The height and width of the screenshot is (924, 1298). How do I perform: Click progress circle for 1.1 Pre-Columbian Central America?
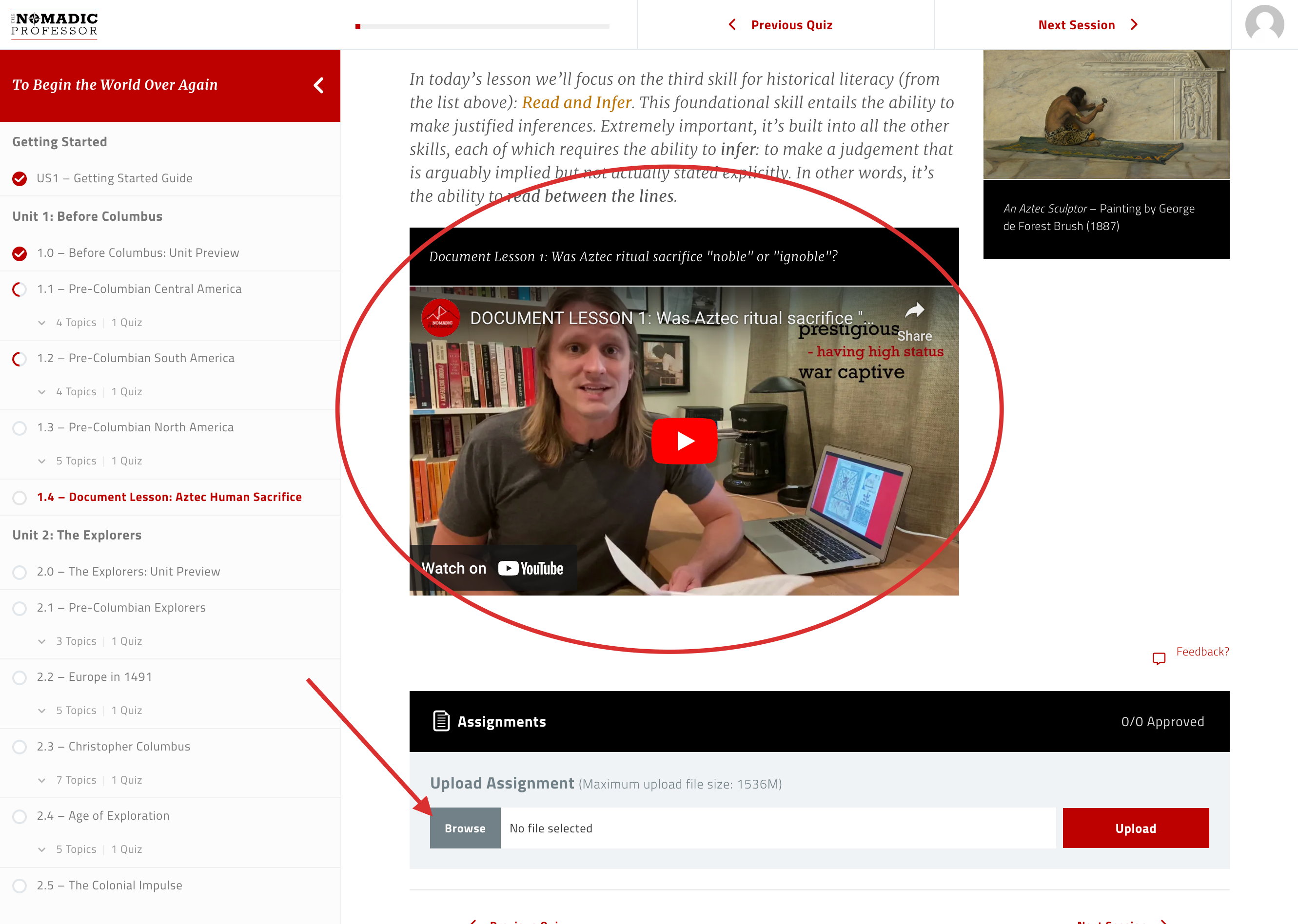(x=20, y=289)
